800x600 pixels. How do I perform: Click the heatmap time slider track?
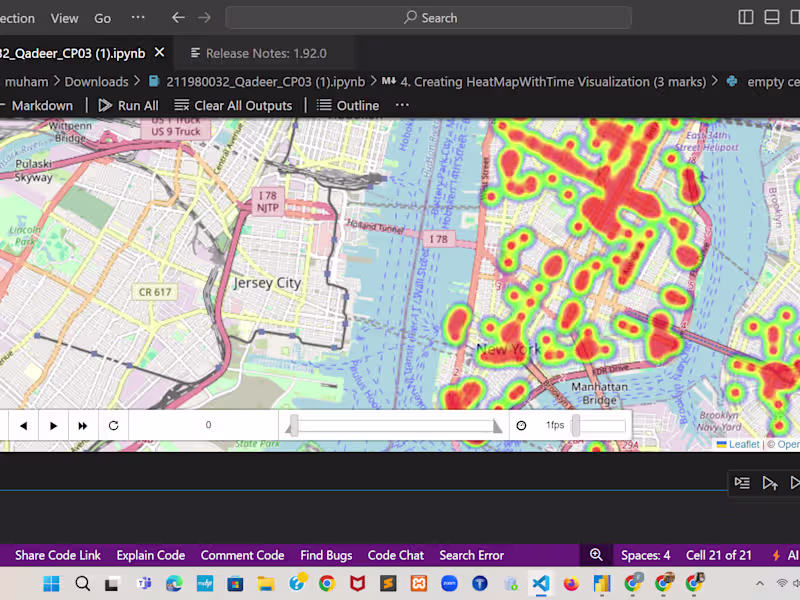(x=394, y=425)
